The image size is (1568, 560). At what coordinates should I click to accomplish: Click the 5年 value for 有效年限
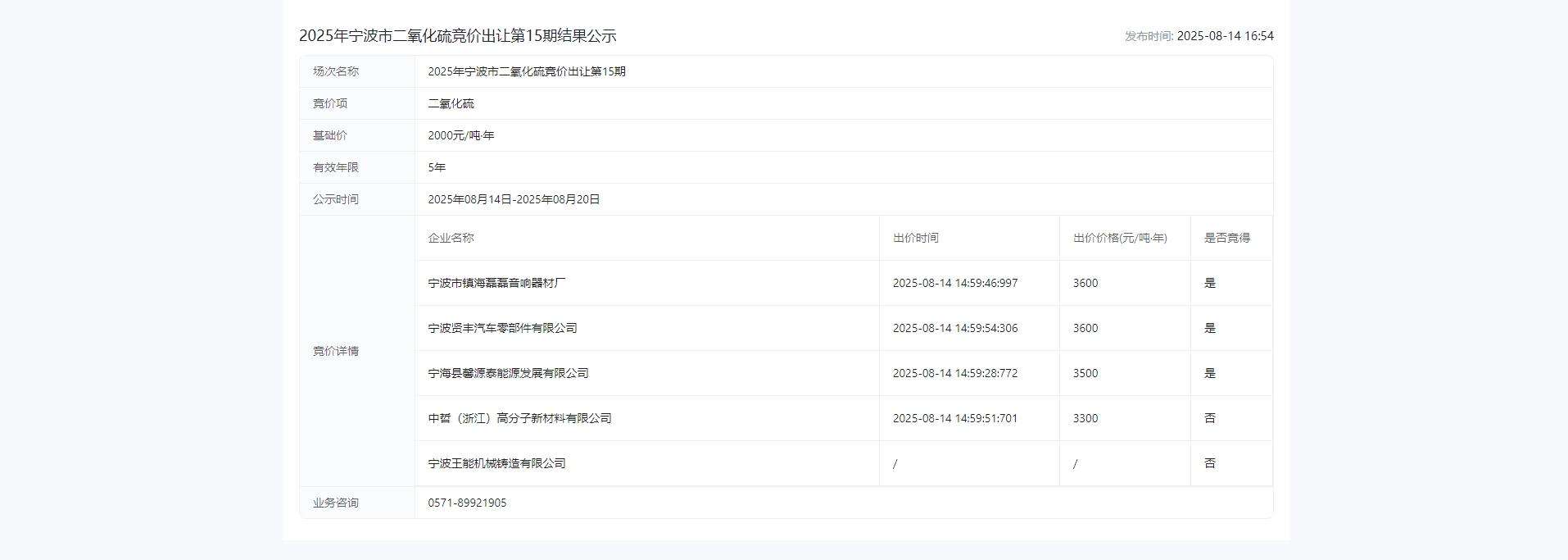pyautogui.click(x=437, y=167)
